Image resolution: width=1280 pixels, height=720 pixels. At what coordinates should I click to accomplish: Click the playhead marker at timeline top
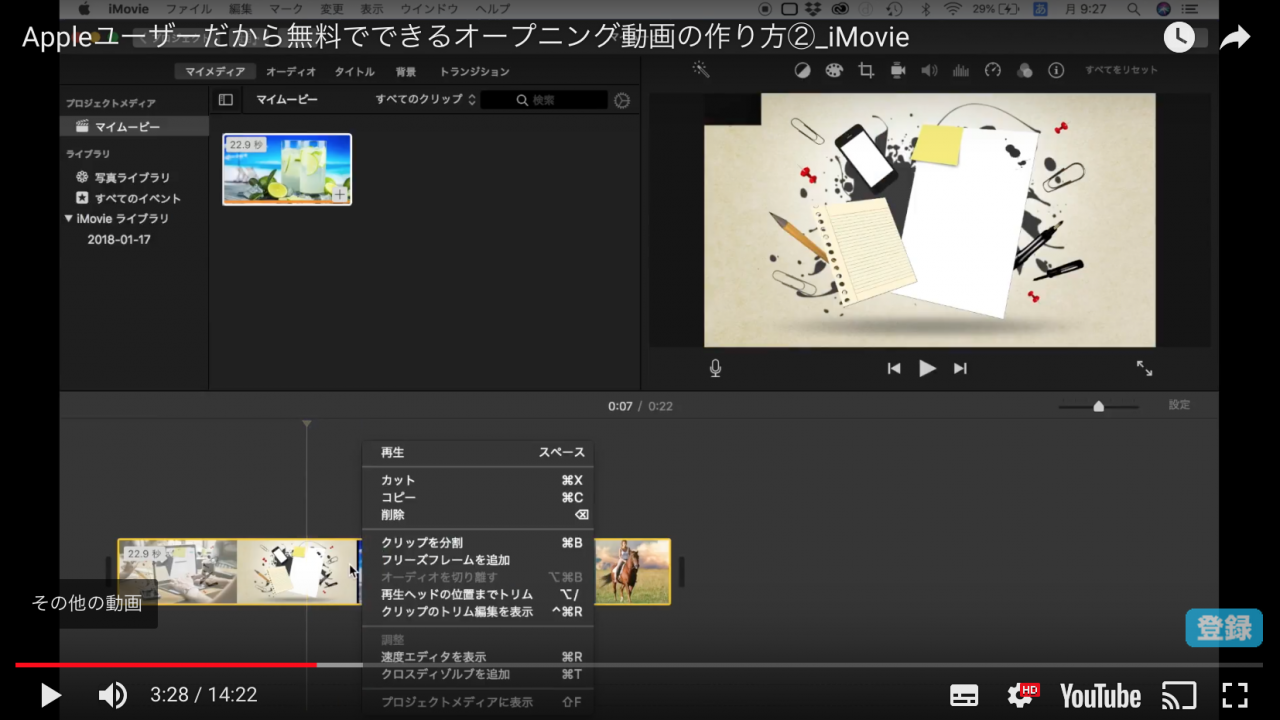(x=307, y=424)
